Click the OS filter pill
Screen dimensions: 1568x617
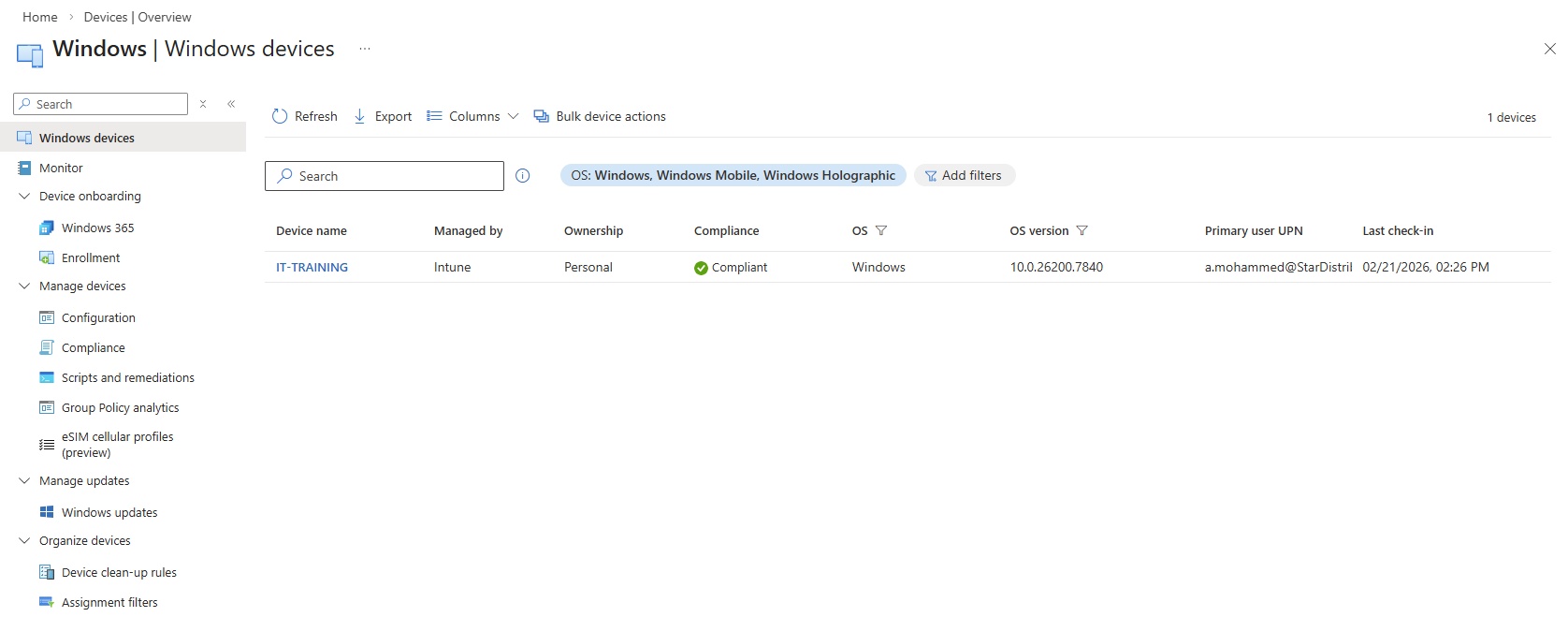coord(733,175)
